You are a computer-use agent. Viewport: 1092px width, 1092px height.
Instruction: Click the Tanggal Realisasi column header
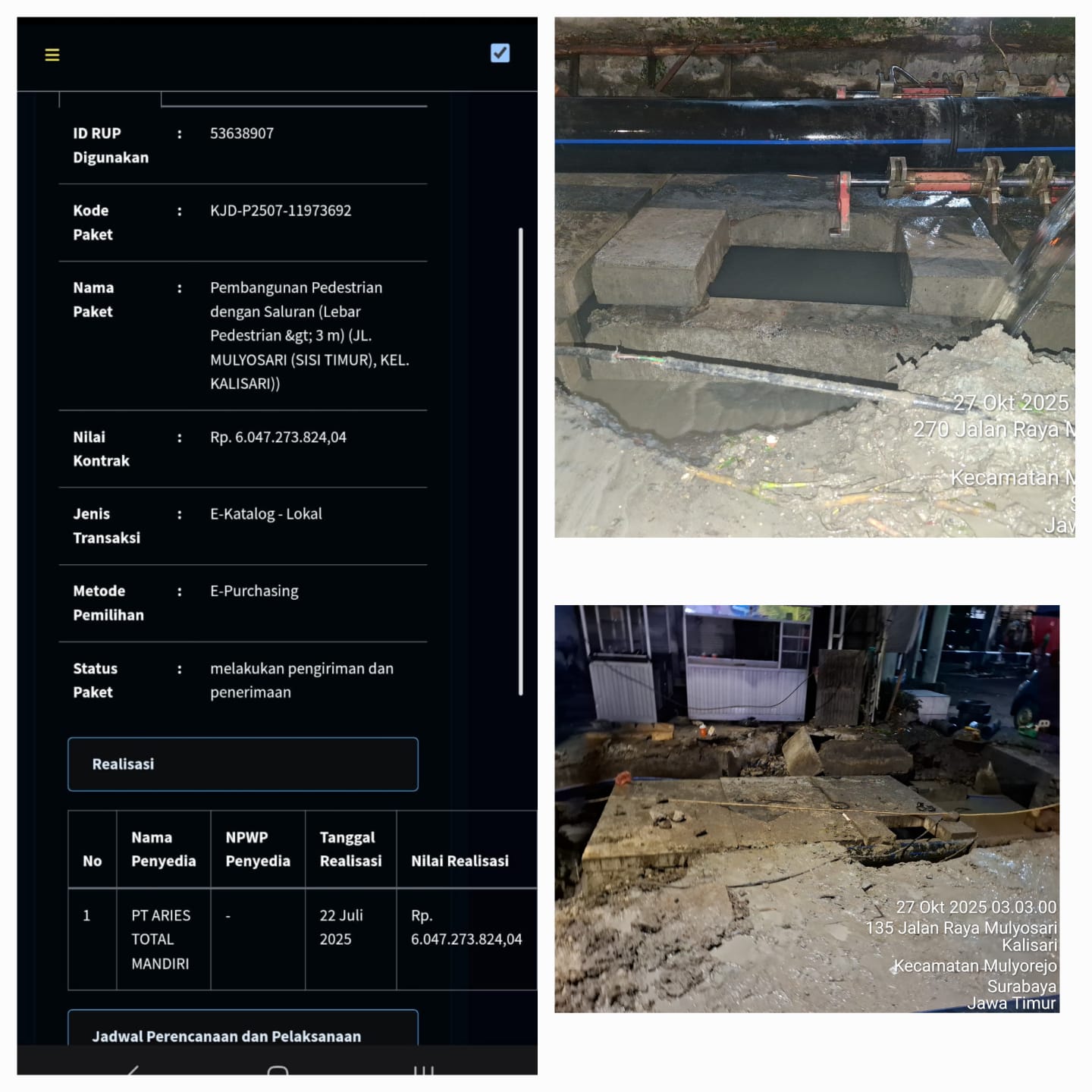point(350,849)
